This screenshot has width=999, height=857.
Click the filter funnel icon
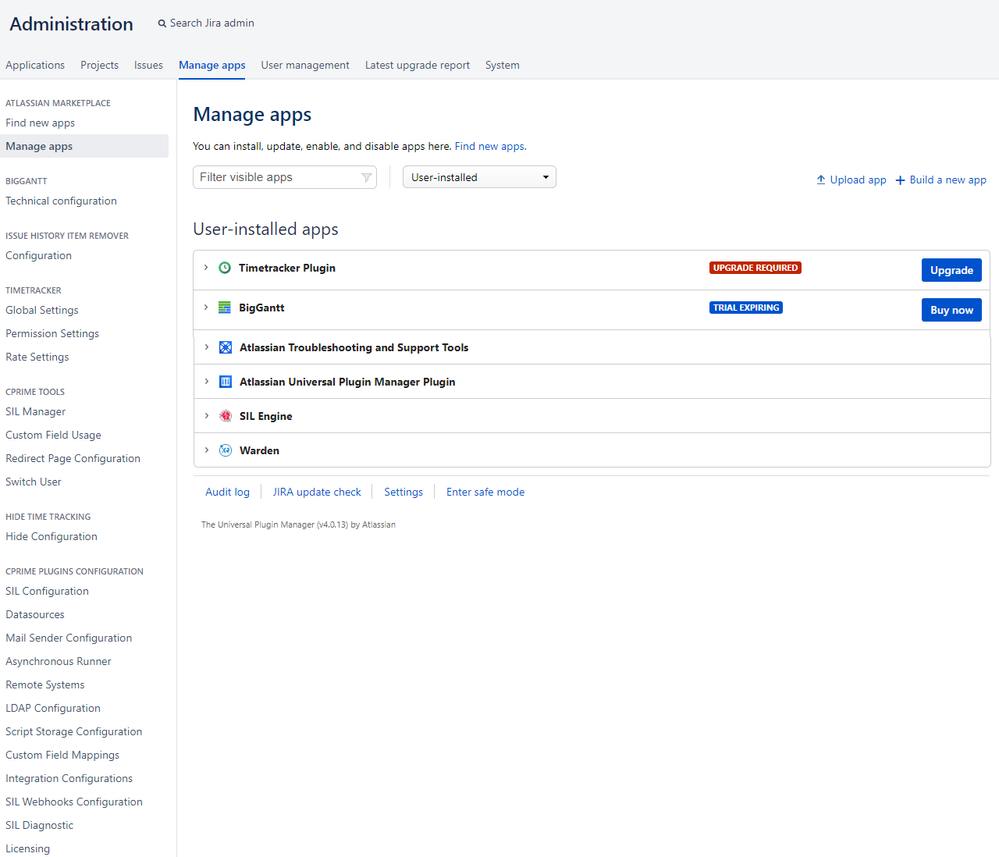point(366,177)
